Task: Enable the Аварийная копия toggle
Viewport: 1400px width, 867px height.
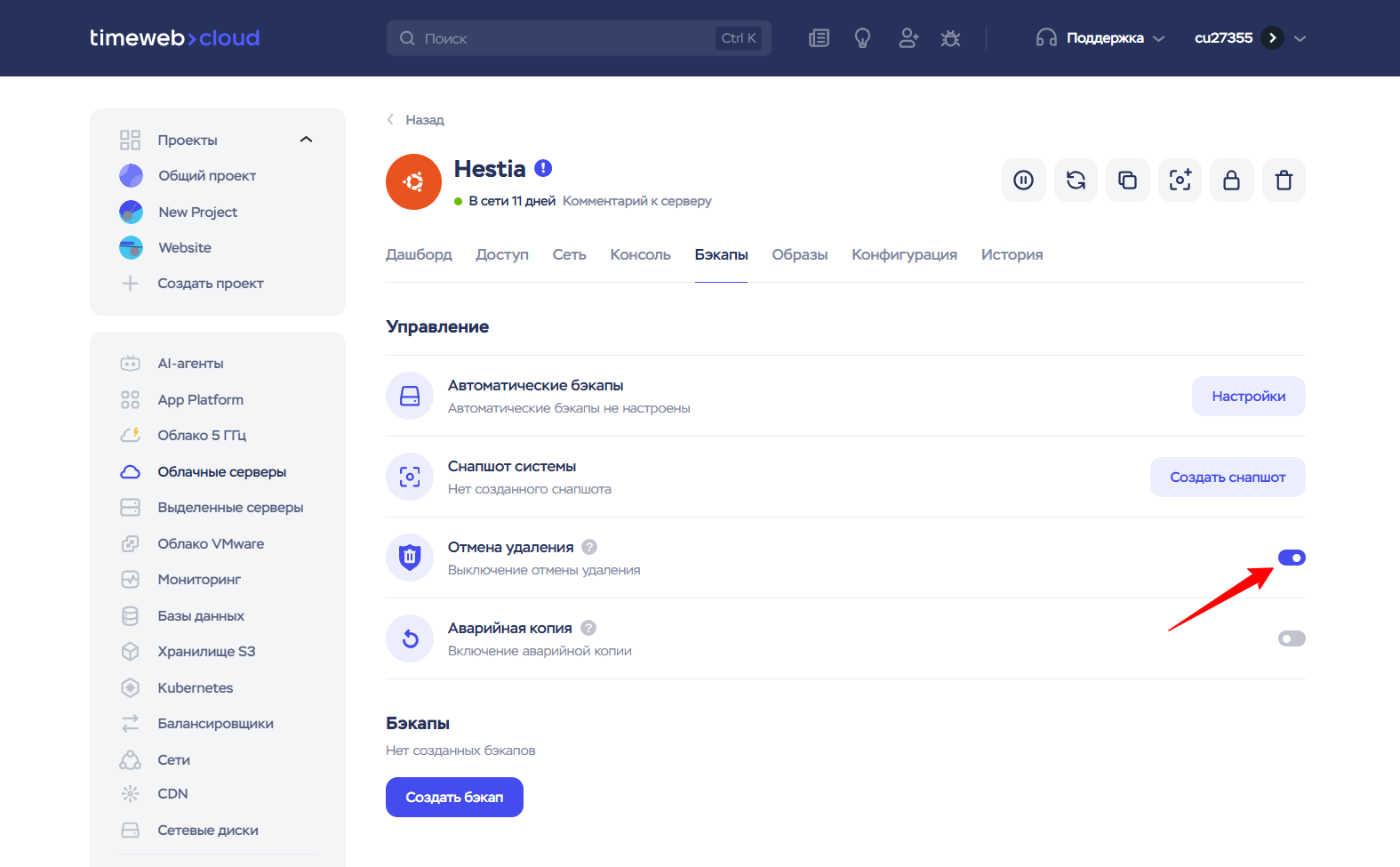Action: click(1292, 638)
